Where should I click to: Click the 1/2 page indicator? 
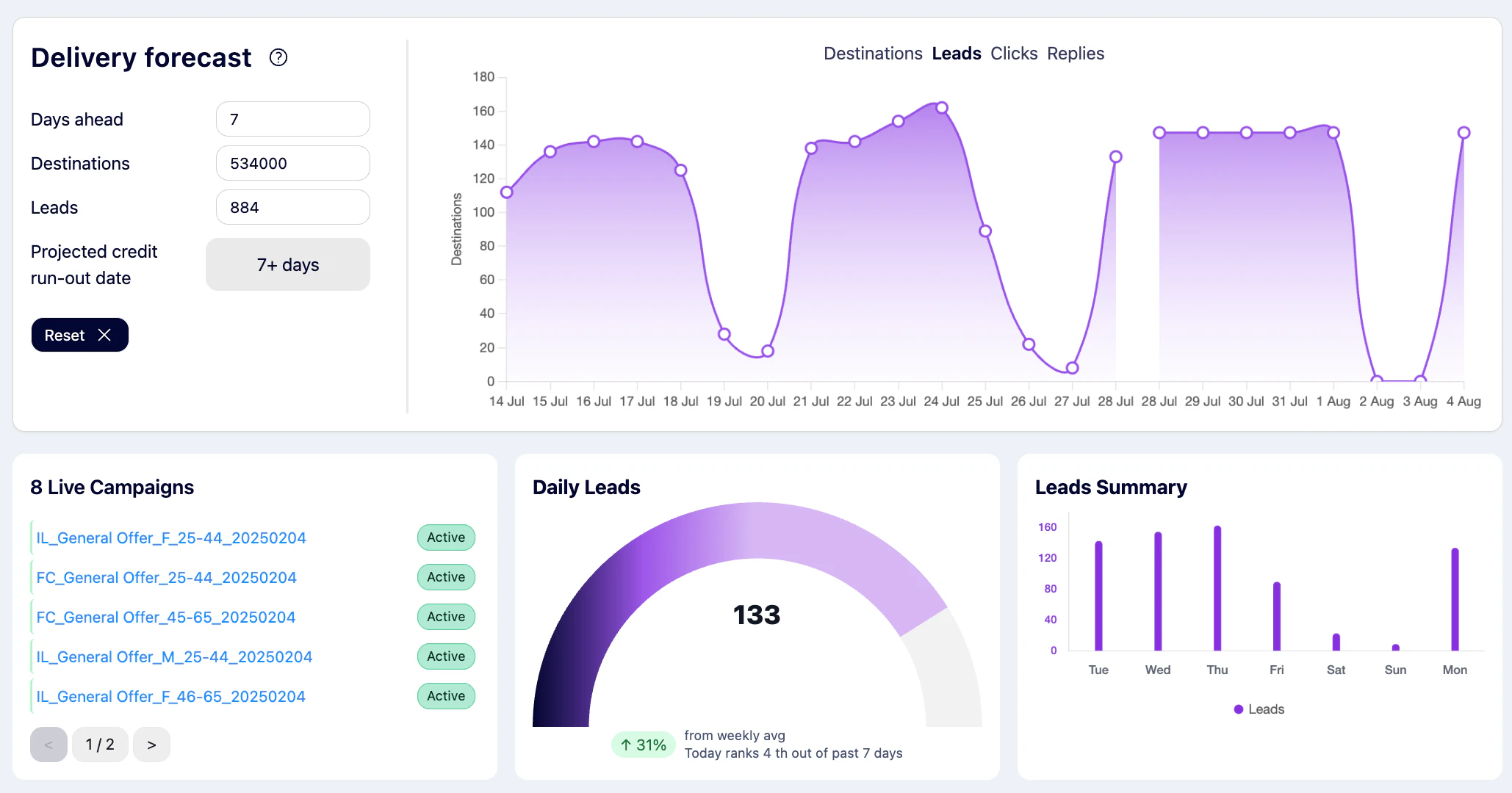[x=100, y=744]
